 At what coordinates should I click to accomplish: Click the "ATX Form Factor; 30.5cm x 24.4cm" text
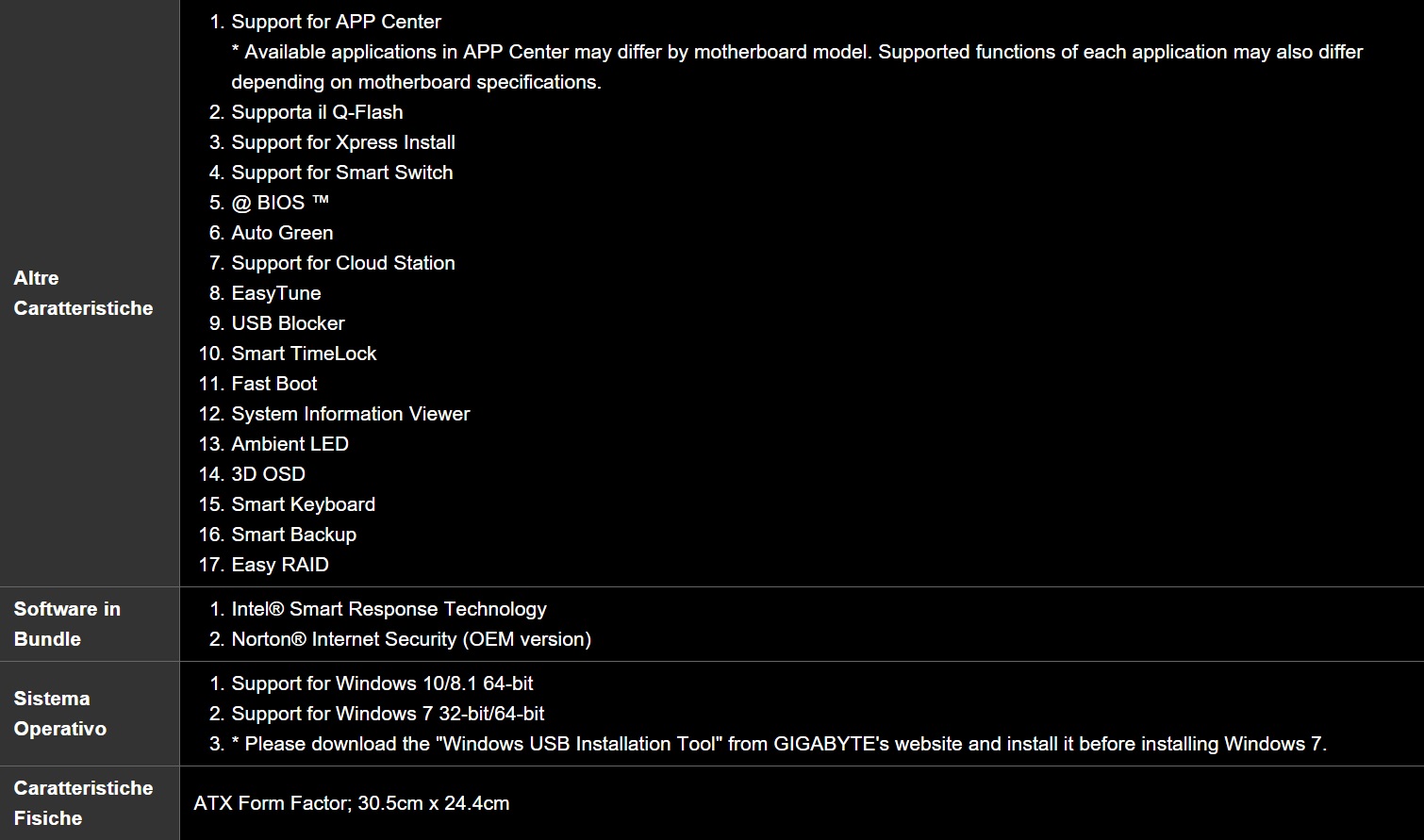pos(352,803)
